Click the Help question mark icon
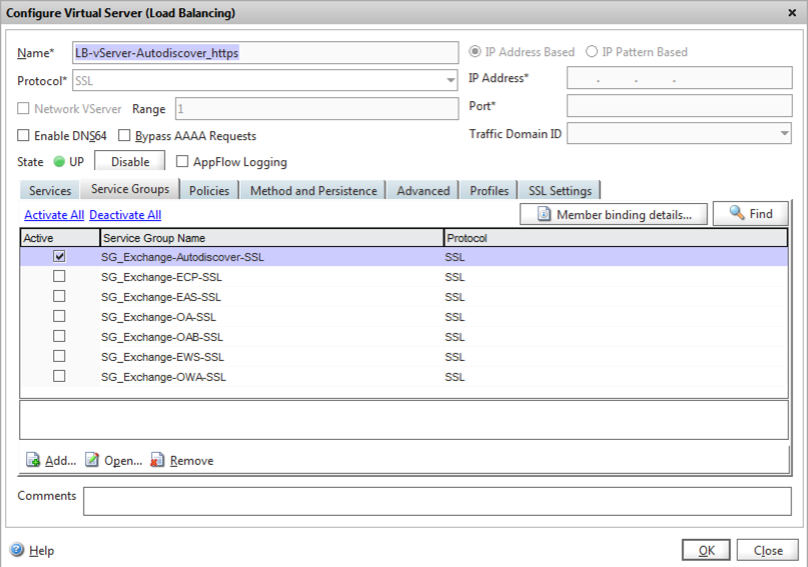Image resolution: width=808 pixels, height=567 pixels. click(17, 550)
